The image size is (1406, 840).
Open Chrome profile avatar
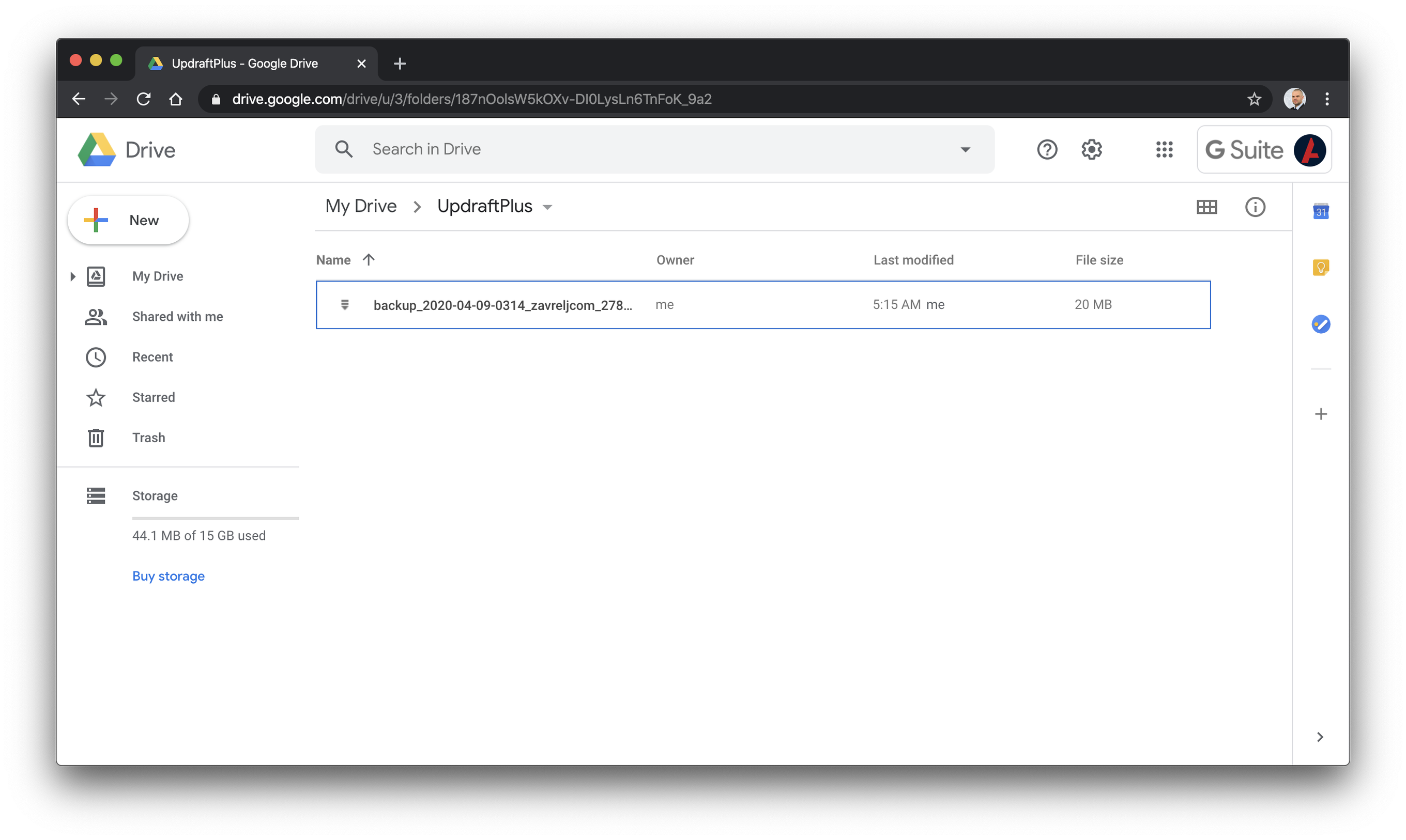click(x=1294, y=99)
